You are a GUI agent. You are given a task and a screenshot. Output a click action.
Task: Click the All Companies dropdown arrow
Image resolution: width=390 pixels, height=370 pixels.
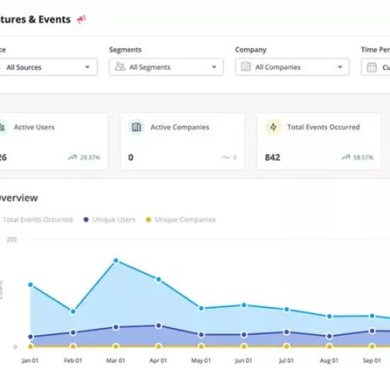340,67
